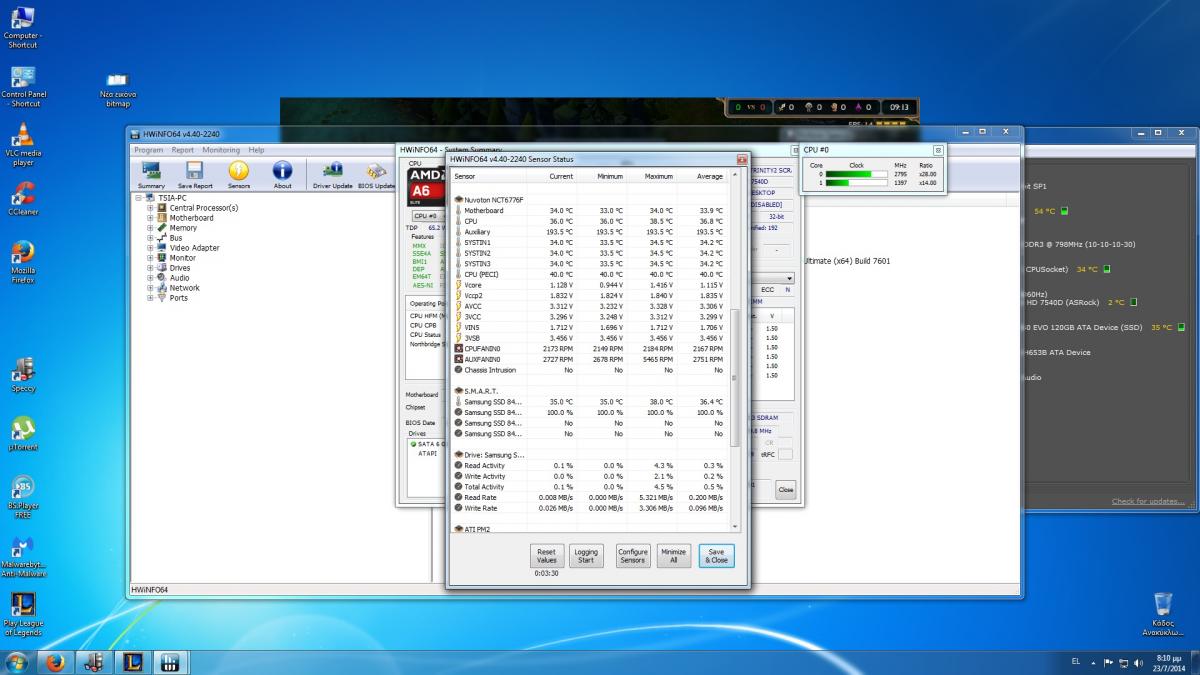Expand the Bus tree node
Image resolution: width=1200 pixels, height=675 pixels.
(x=151, y=238)
